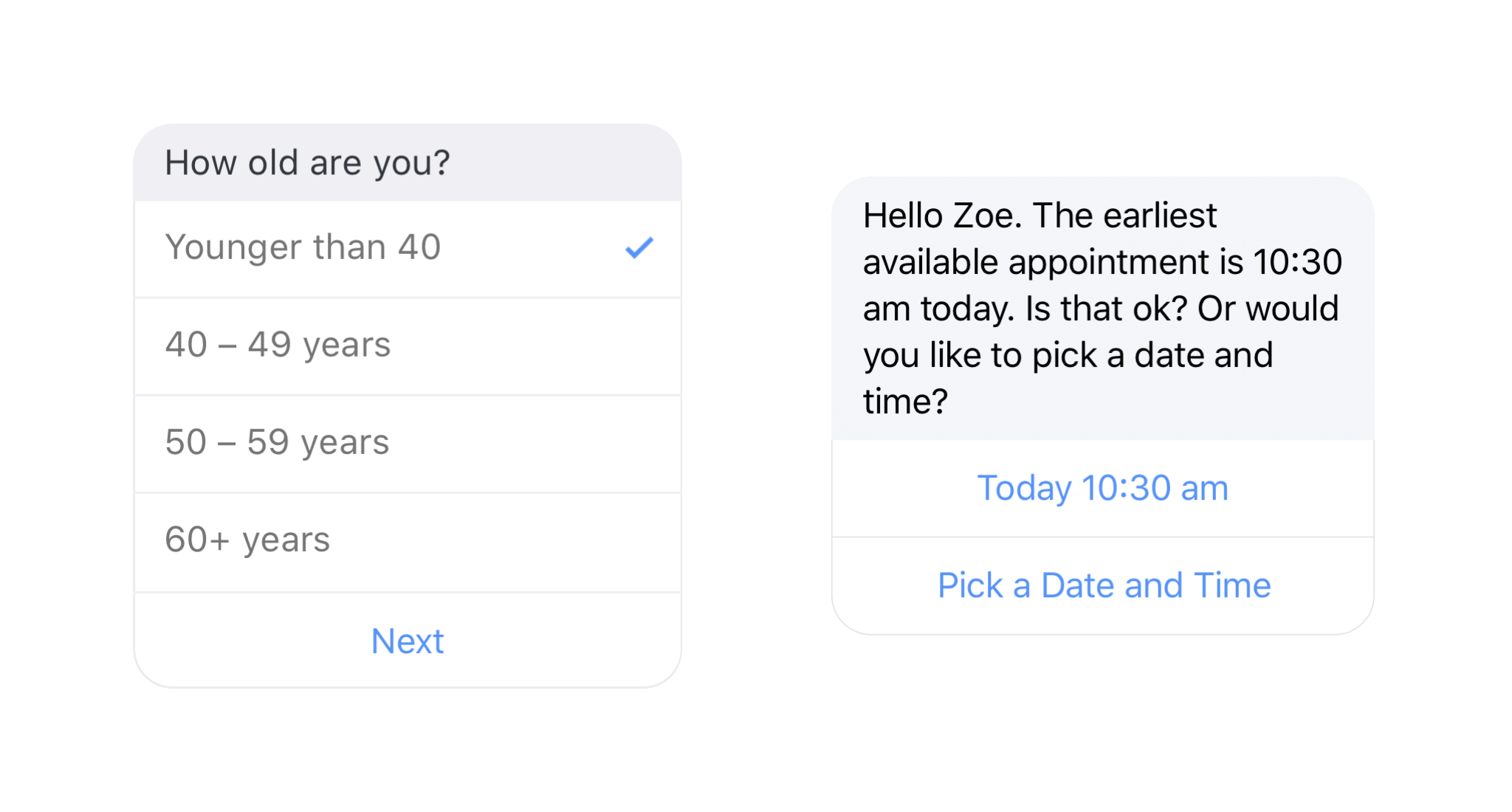The width and height of the screenshot is (1512, 812).
Task: Pick the 60+ years option
Action: point(408,542)
